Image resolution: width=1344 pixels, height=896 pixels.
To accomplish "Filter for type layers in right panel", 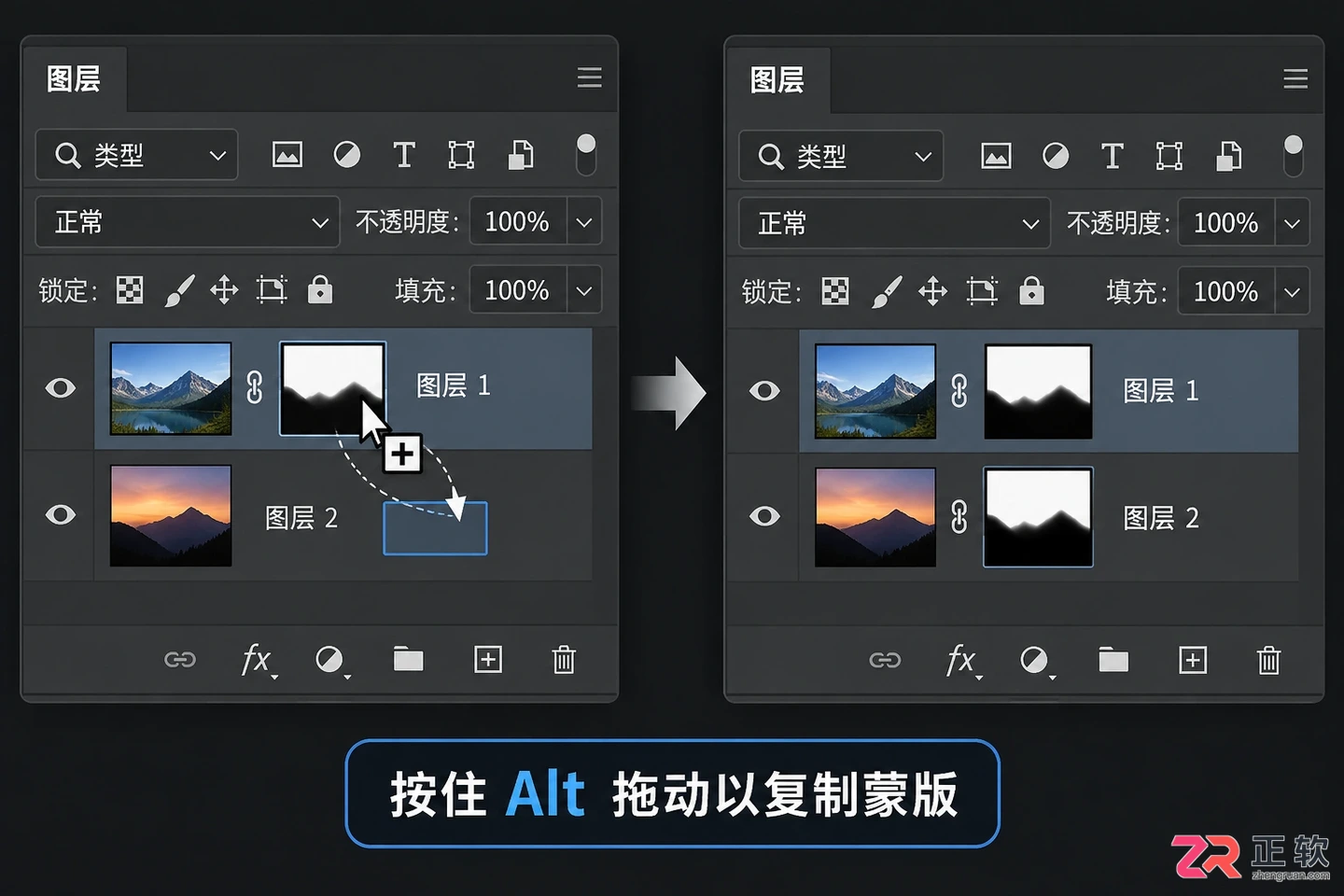I will [1112, 156].
